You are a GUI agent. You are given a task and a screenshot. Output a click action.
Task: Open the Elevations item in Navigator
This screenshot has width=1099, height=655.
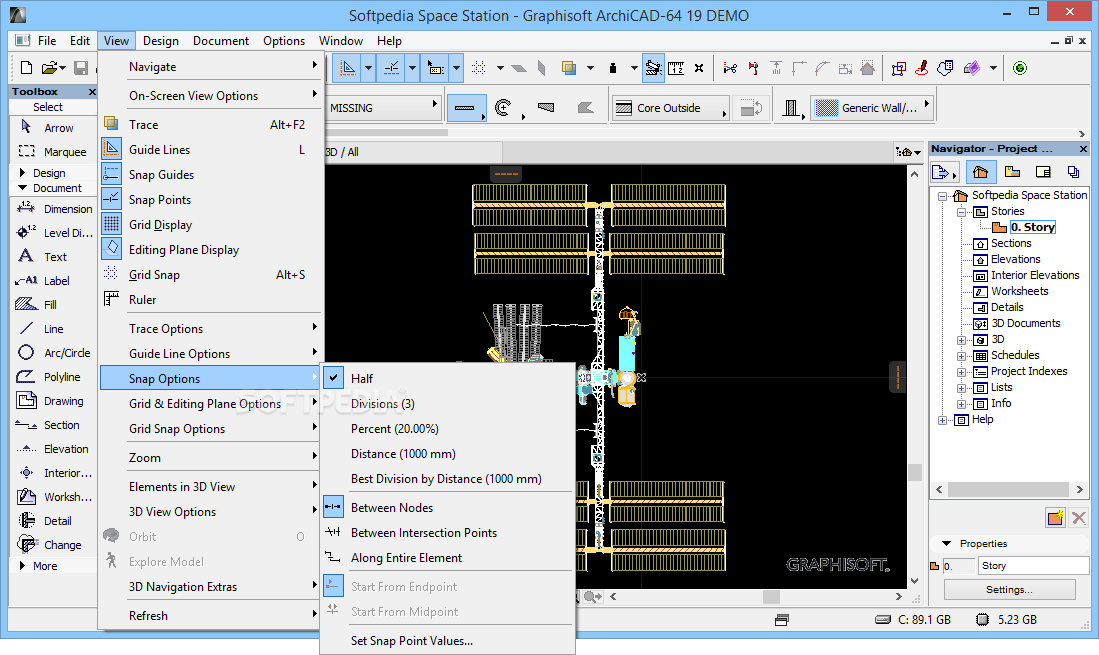point(1016,259)
